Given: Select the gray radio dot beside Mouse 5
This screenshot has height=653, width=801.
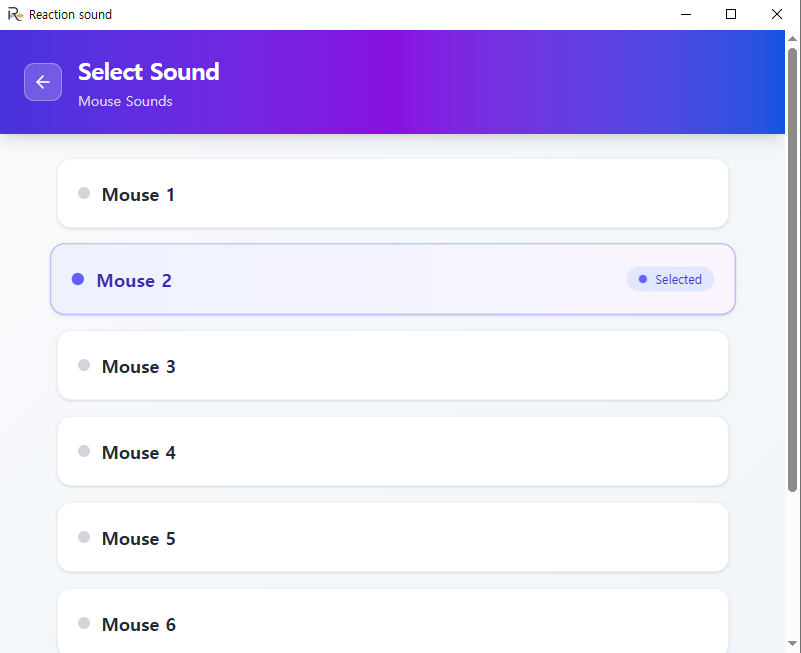Looking at the screenshot, I should pyautogui.click(x=84, y=537).
